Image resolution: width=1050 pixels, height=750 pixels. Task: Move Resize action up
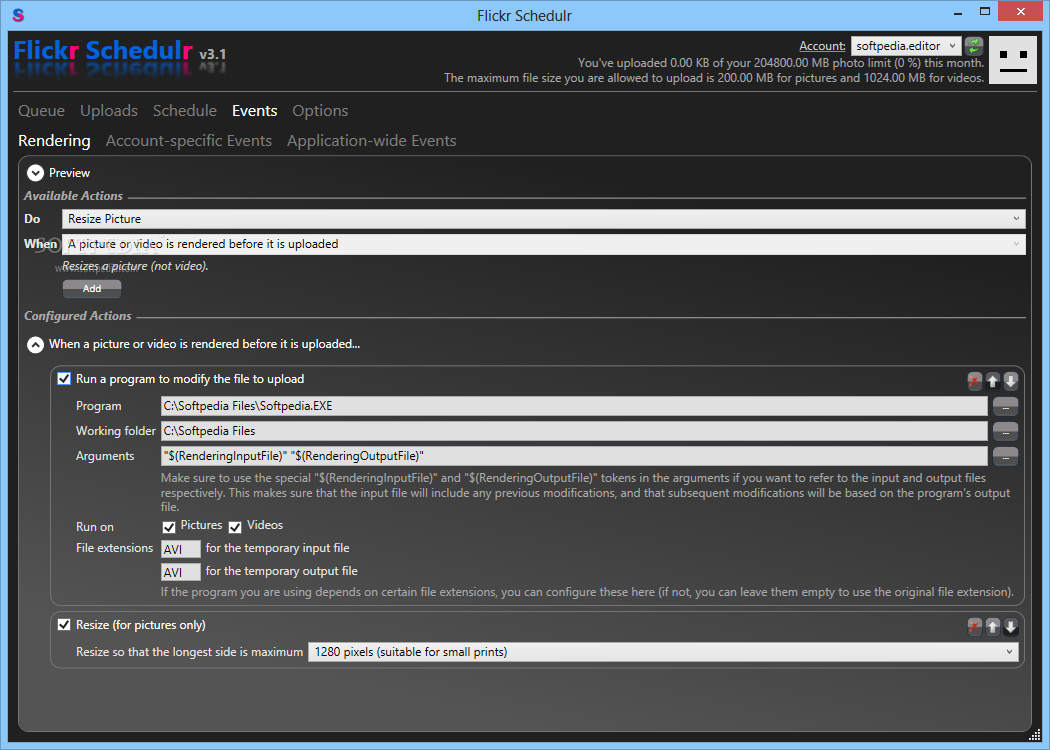pyautogui.click(x=992, y=627)
